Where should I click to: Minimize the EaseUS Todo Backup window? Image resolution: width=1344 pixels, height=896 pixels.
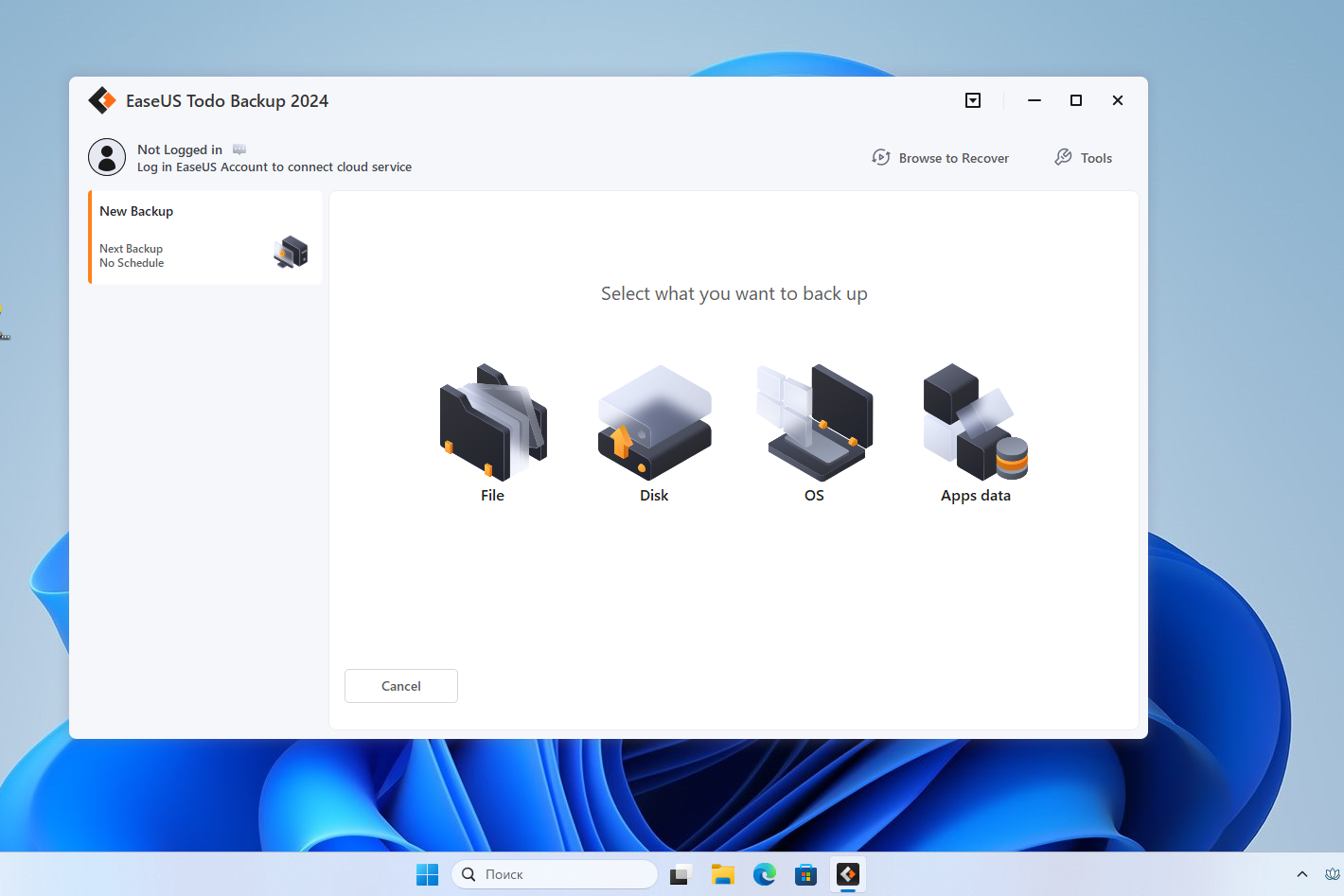(x=1035, y=100)
